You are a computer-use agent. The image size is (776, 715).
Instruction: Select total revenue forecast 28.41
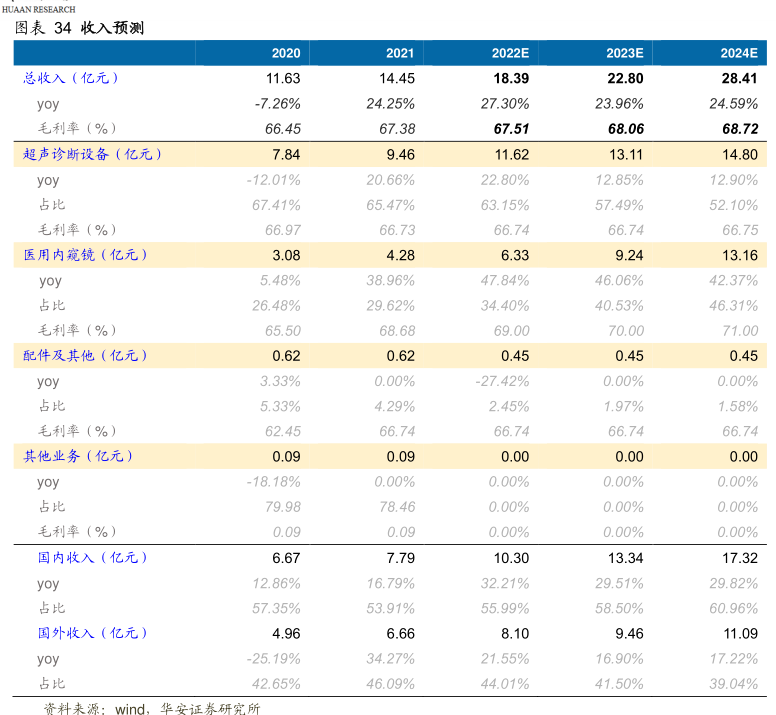coord(740,79)
